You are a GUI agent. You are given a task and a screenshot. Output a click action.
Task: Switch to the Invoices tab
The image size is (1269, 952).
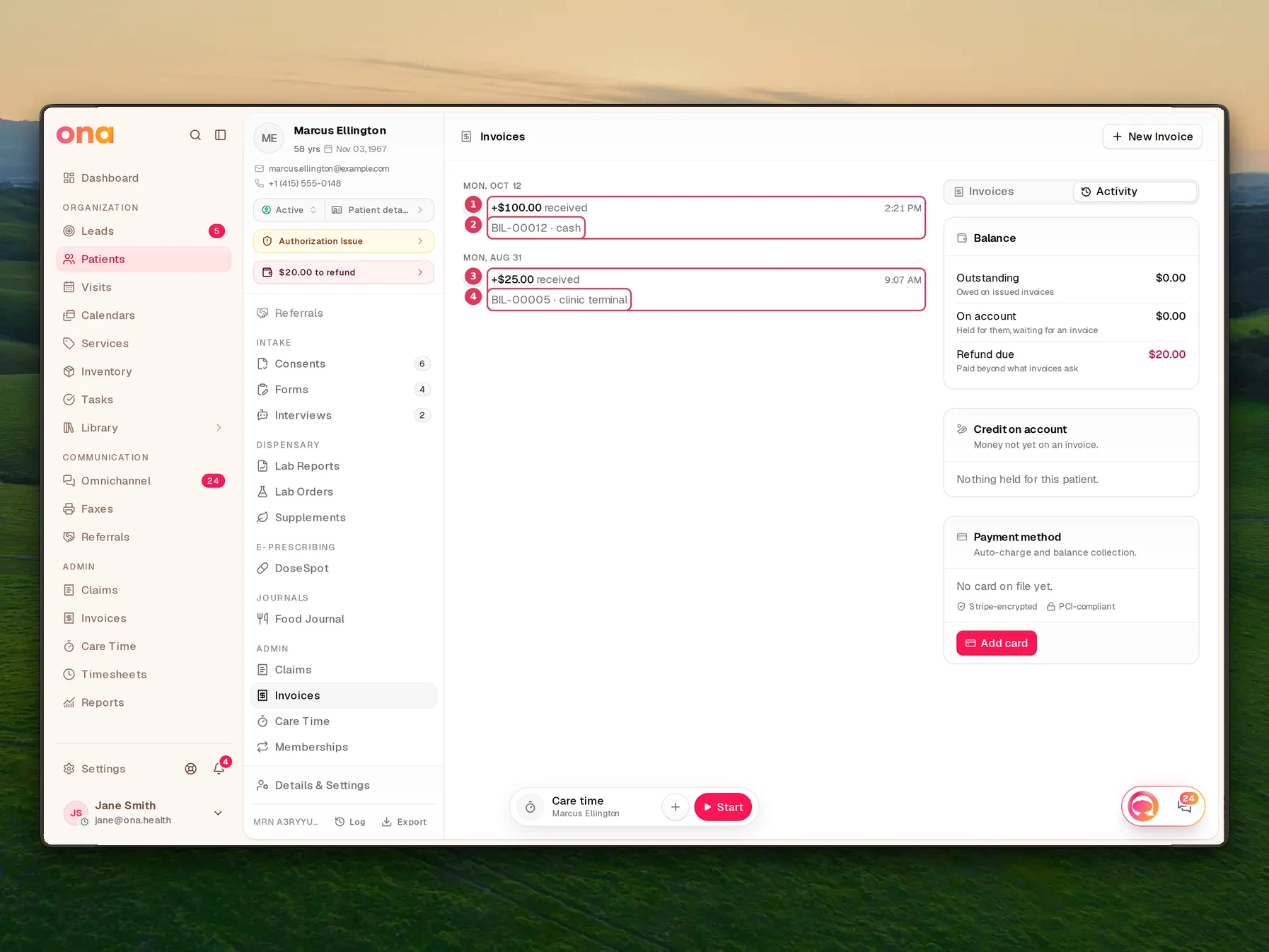[1009, 192]
